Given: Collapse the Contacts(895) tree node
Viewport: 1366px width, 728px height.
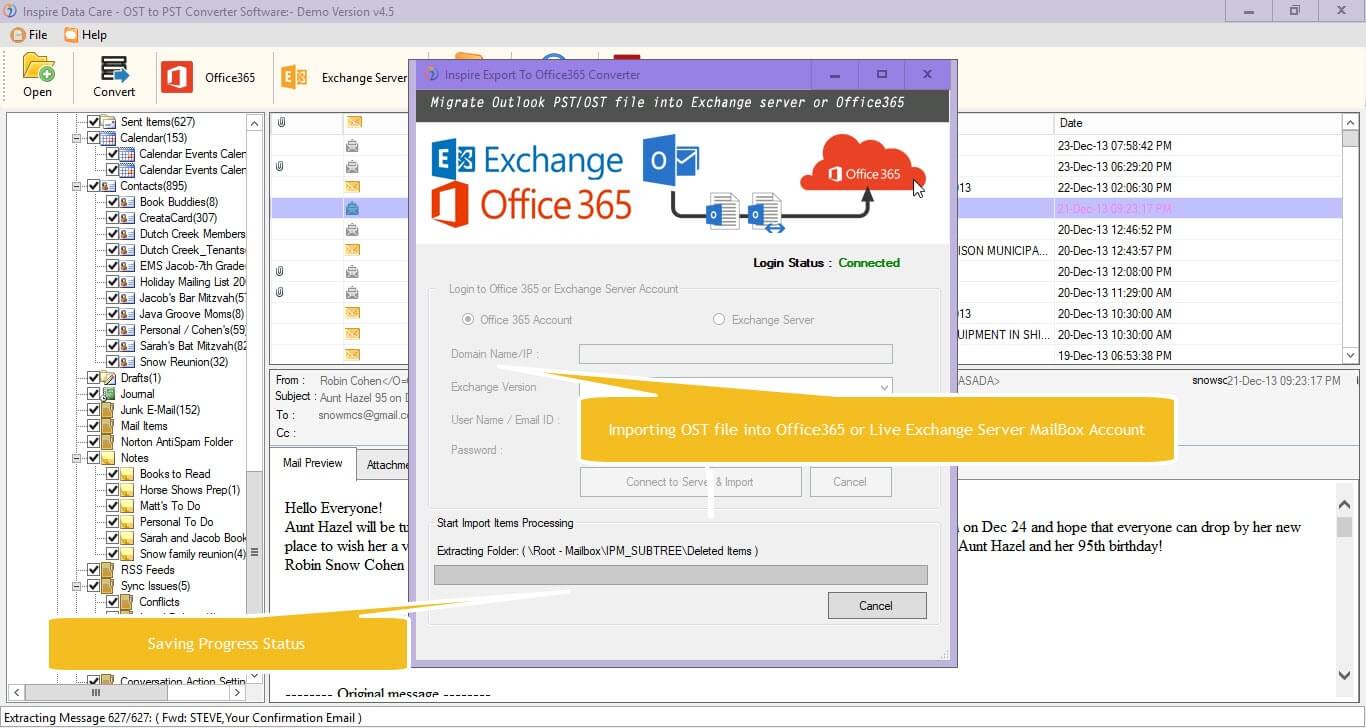Looking at the screenshot, I should tap(77, 186).
